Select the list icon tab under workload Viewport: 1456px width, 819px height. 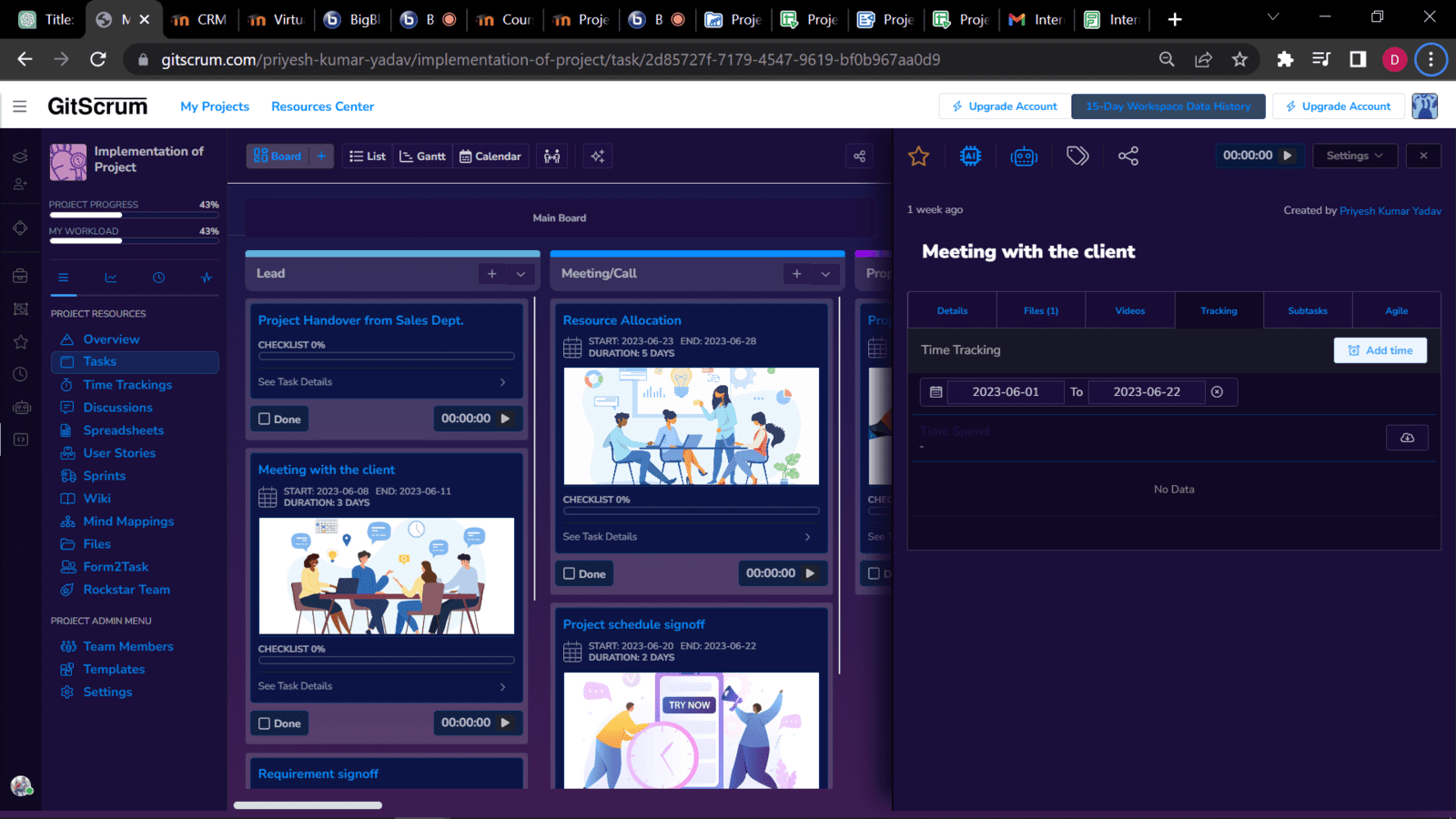(x=63, y=278)
